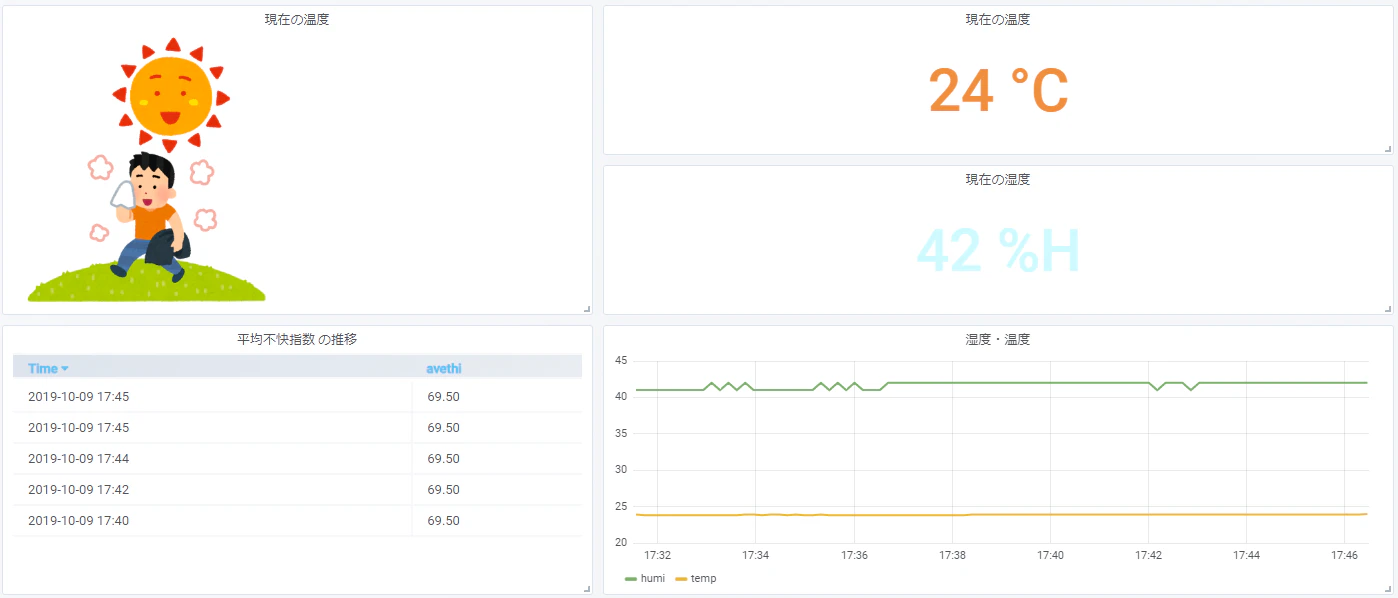The height and width of the screenshot is (598, 1398).
Task: Click the 42 %H humidity value
Action: click(998, 251)
